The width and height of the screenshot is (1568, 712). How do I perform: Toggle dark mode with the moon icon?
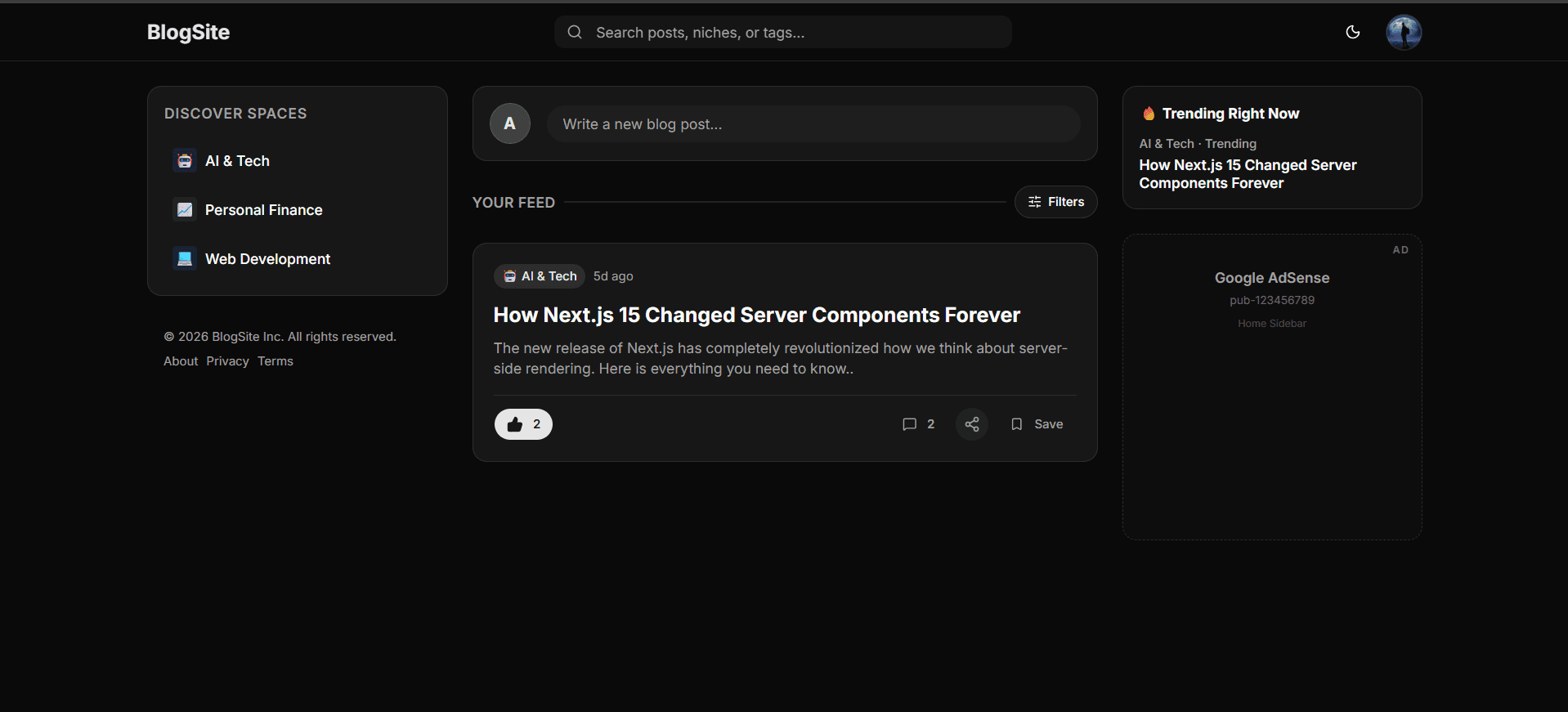(x=1353, y=32)
